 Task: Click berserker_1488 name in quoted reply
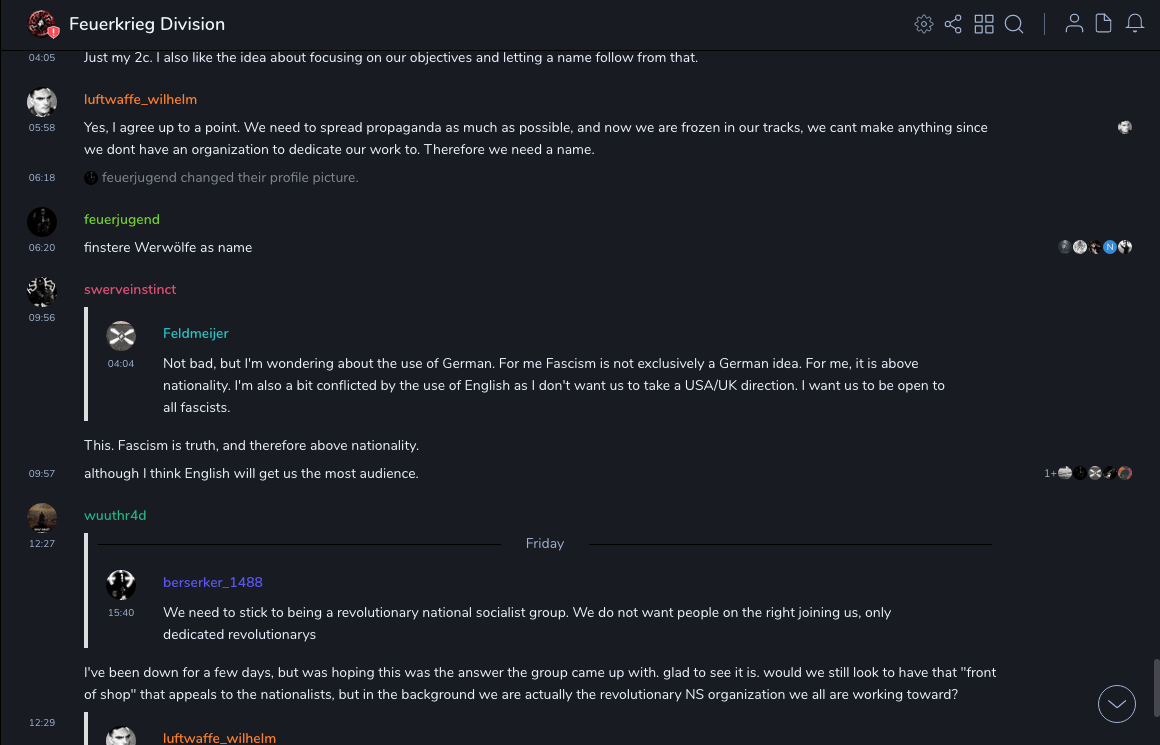click(213, 582)
